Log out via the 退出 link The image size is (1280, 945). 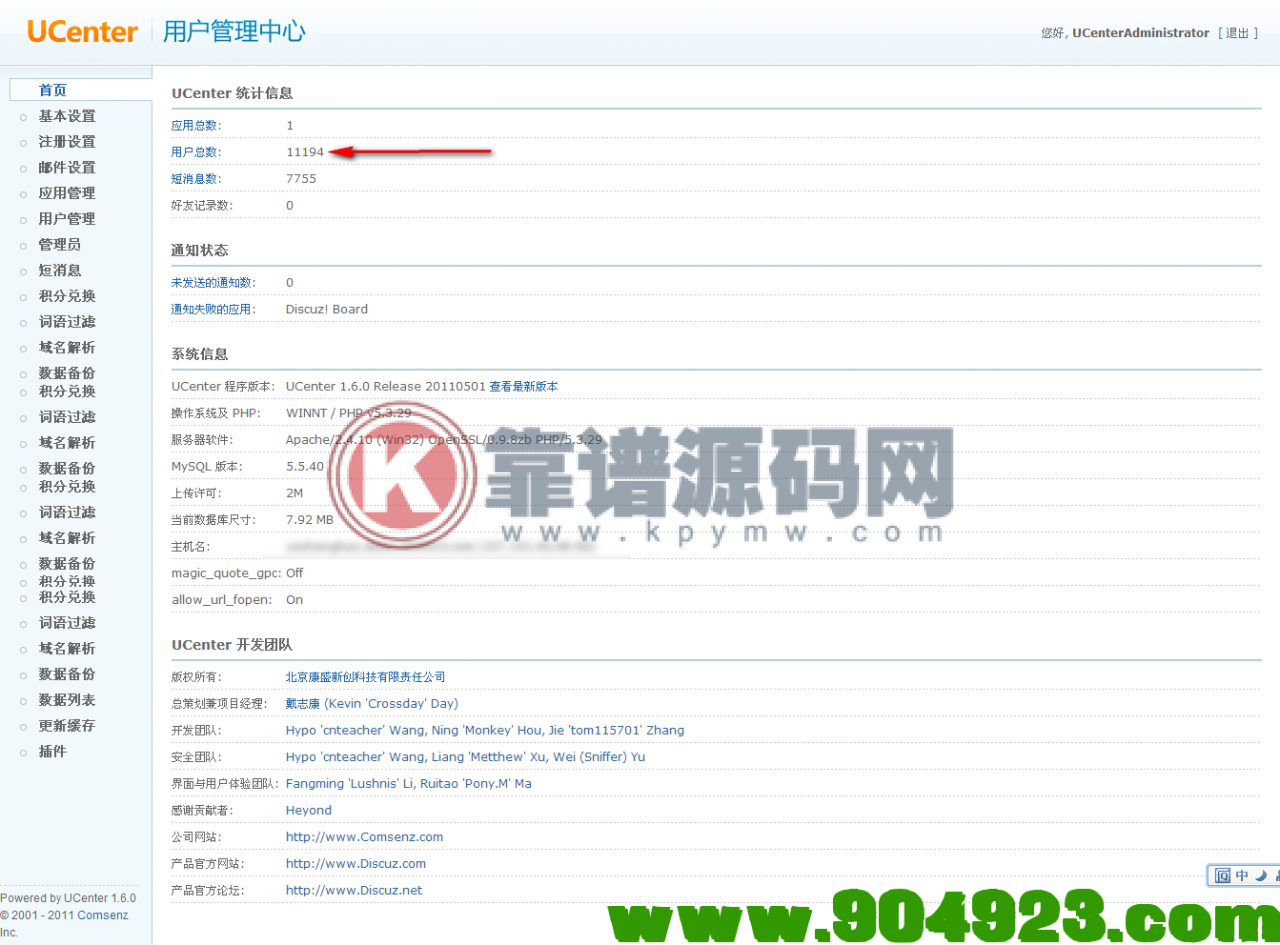click(x=1237, y=33)
